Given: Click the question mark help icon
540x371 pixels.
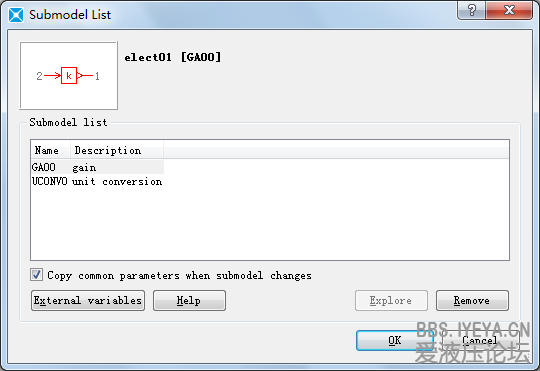Looking at the screenshot, I should (x=472, y=10).
